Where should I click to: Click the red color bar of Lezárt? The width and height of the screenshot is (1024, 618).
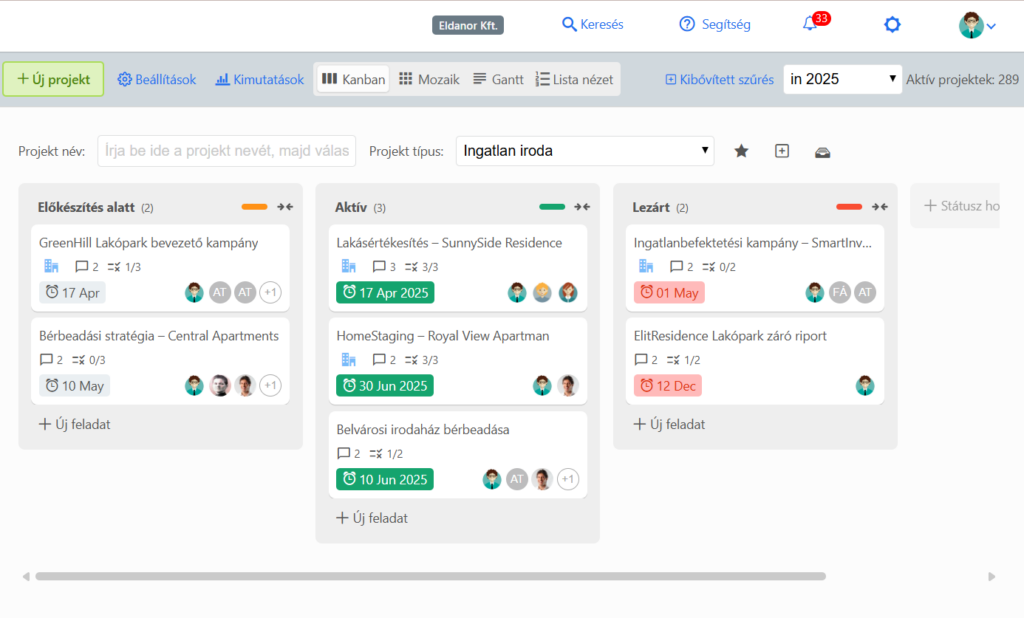click(849, 207)
